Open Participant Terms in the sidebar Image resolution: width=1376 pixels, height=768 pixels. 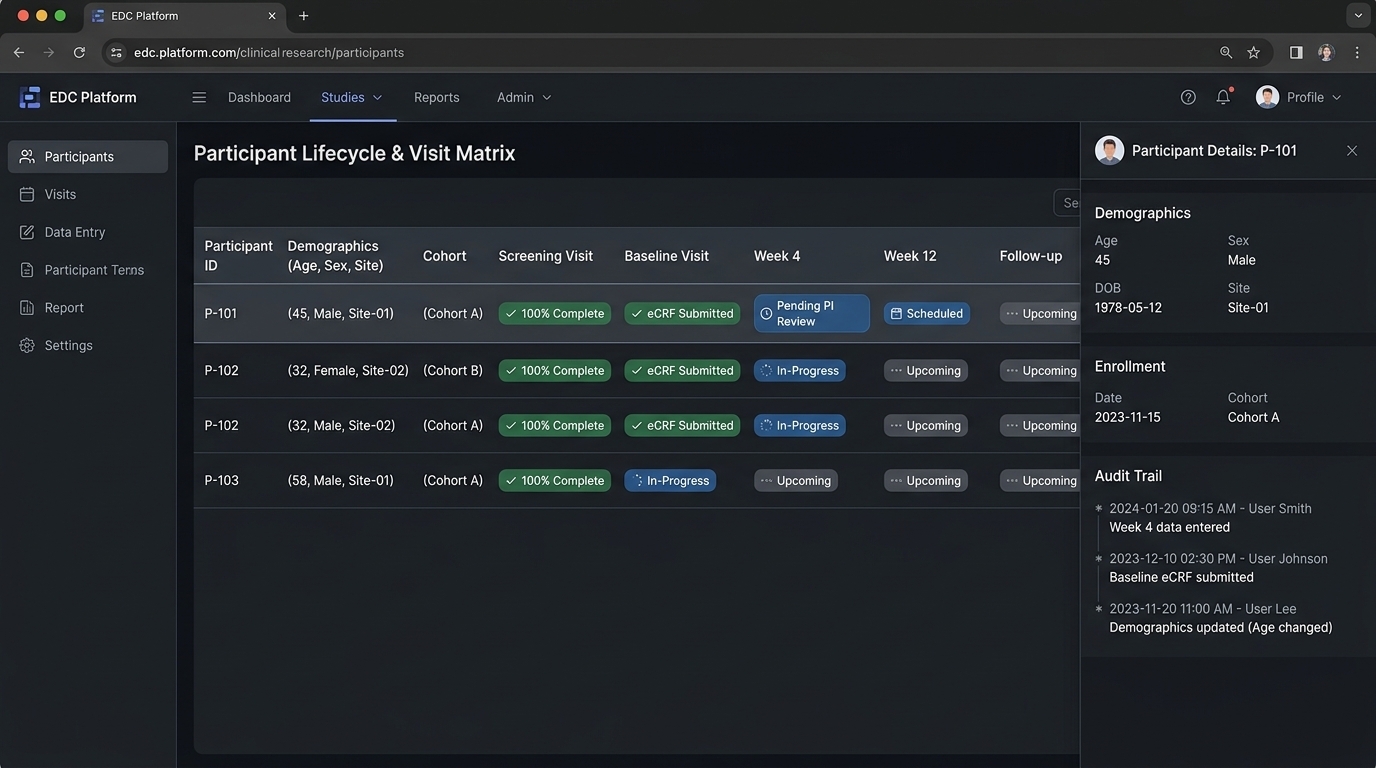click(x=88, y=270)
